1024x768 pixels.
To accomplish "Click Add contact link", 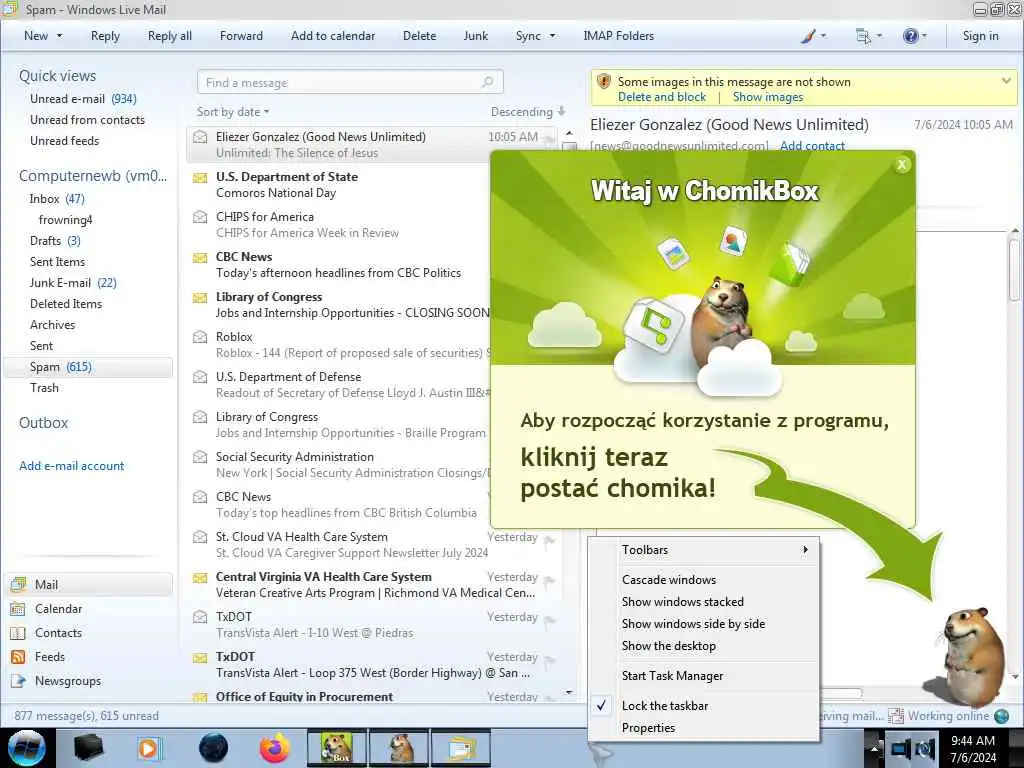I will 812,146.
